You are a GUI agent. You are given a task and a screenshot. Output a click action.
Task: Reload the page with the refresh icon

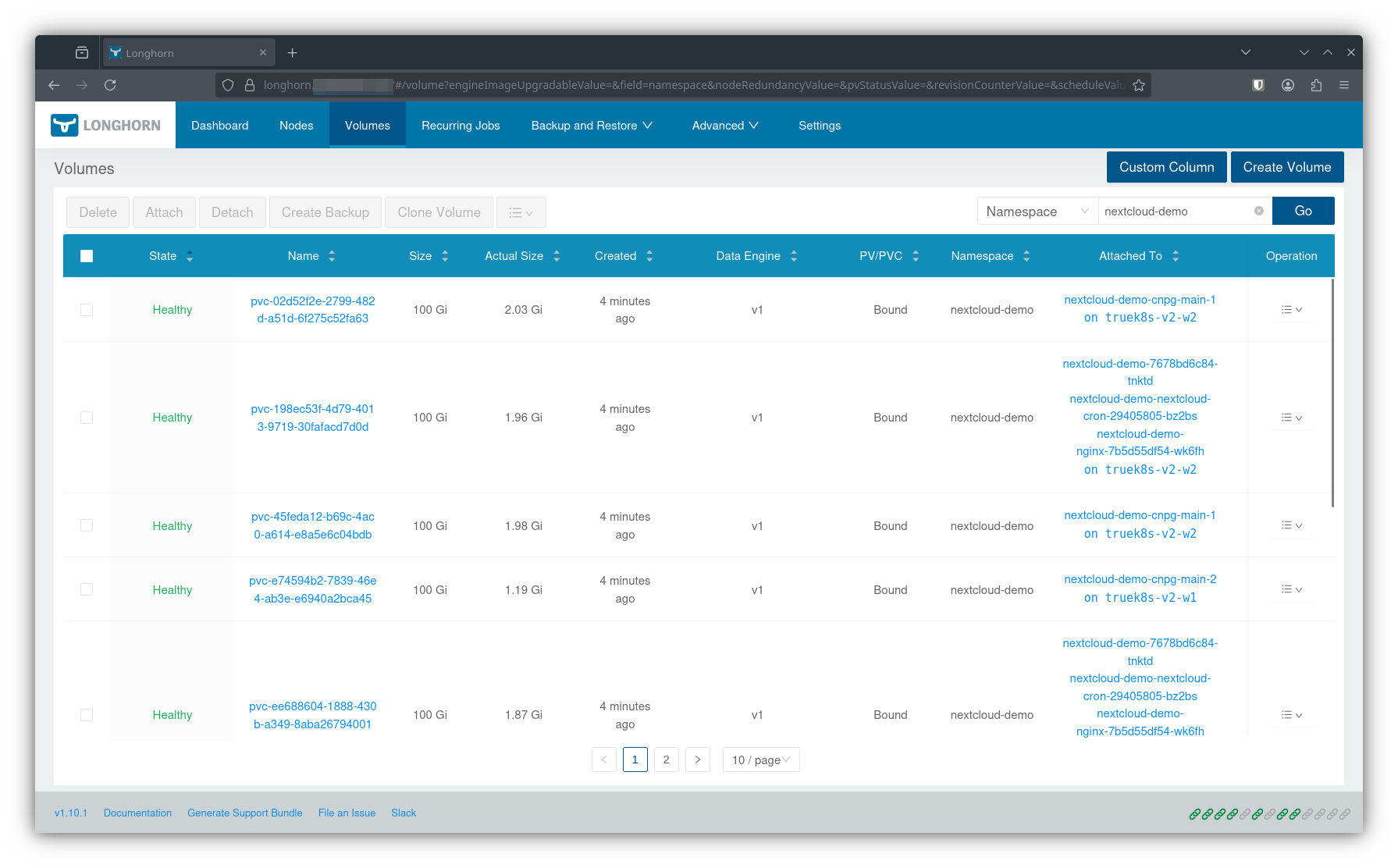[110, 85]
